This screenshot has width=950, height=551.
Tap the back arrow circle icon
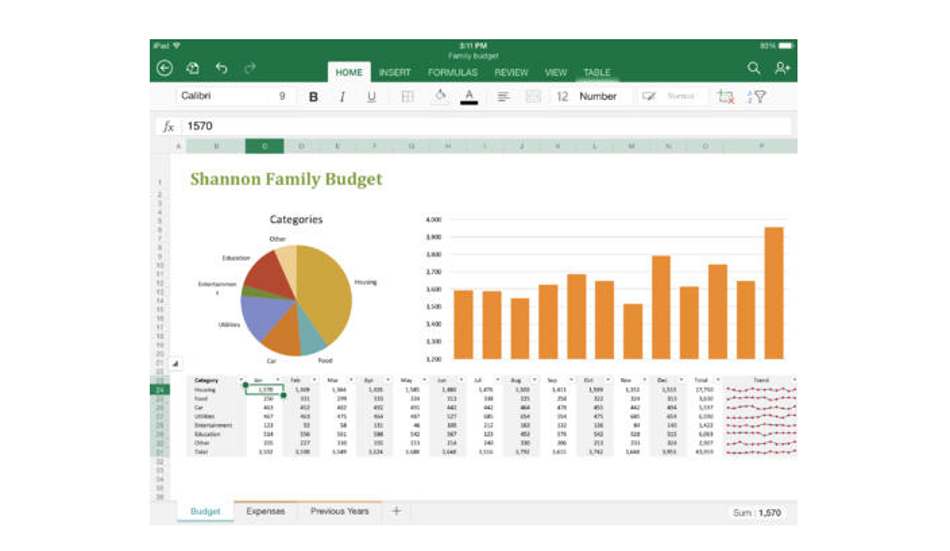(165, 68)
